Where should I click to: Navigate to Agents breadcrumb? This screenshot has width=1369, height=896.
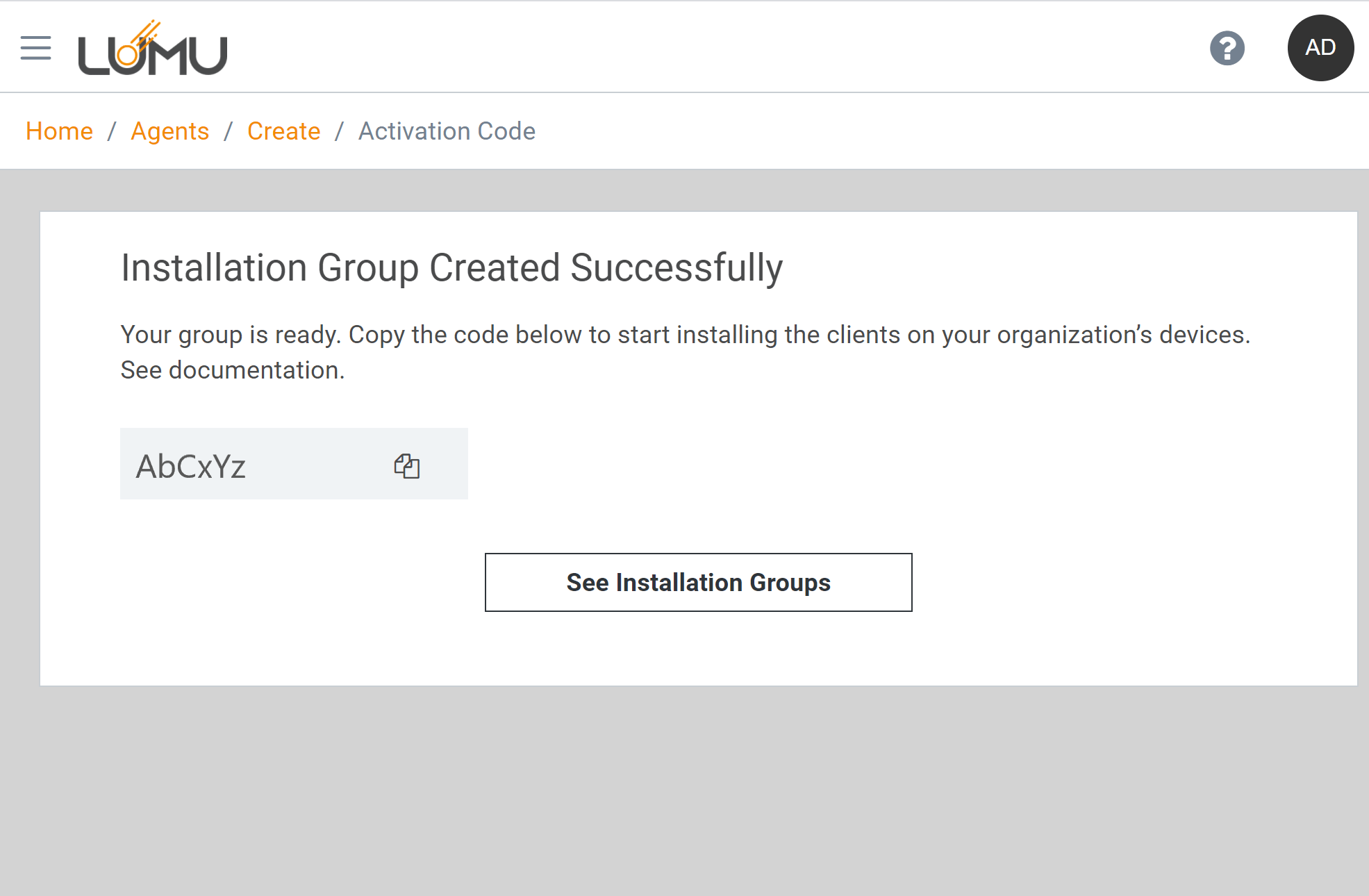pos(169,131)
